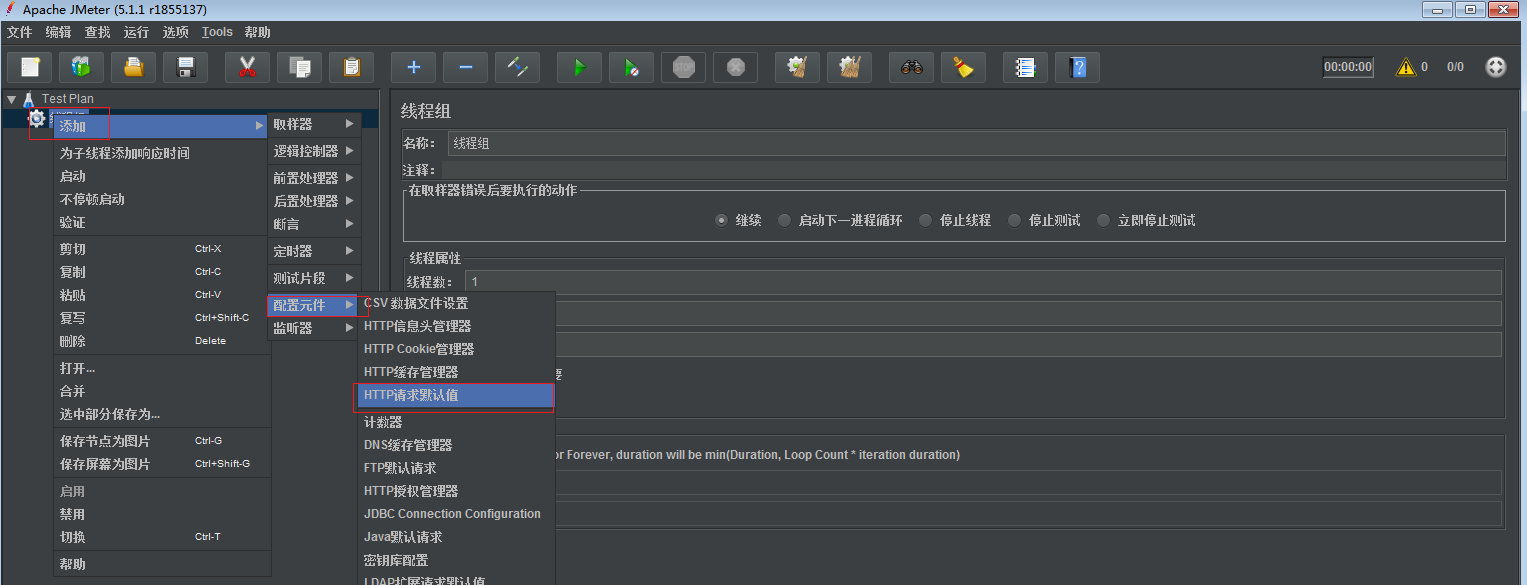Choose 密钥库配置 menu item

[x=456, y=560]
